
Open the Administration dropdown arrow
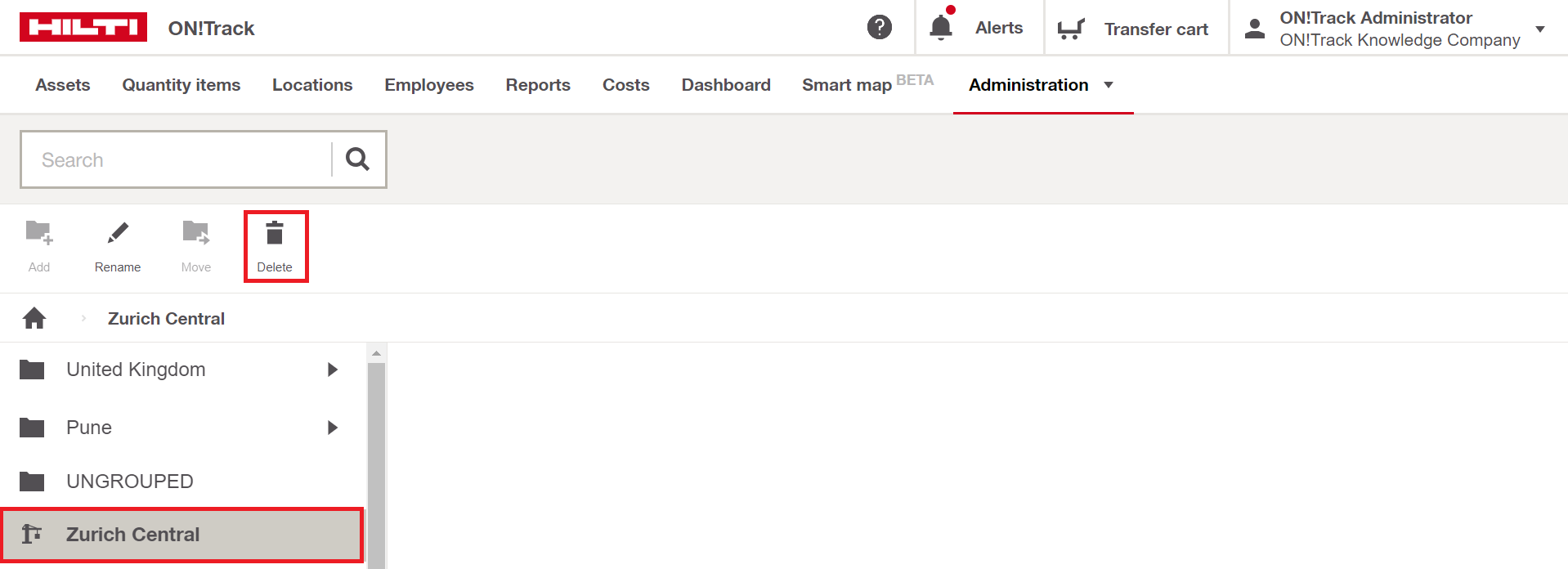pyautogui.click(x=1109, y=85)
